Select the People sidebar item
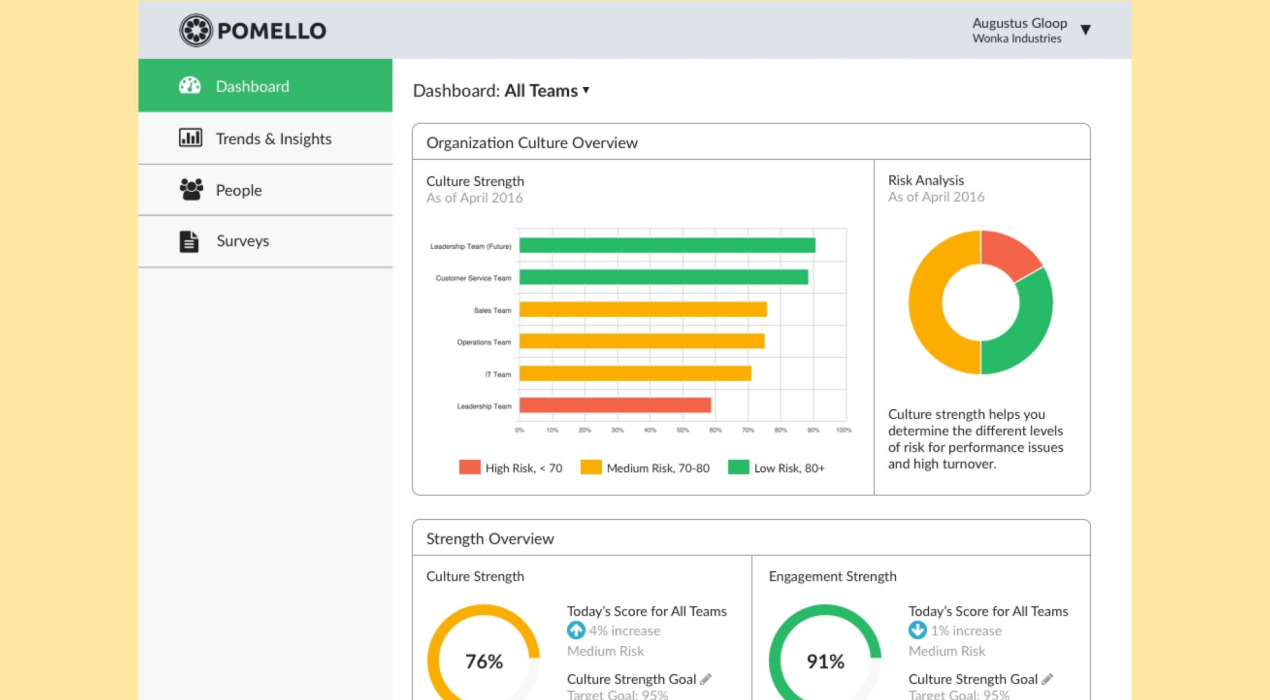1270x700 pixels. [239, 190]
